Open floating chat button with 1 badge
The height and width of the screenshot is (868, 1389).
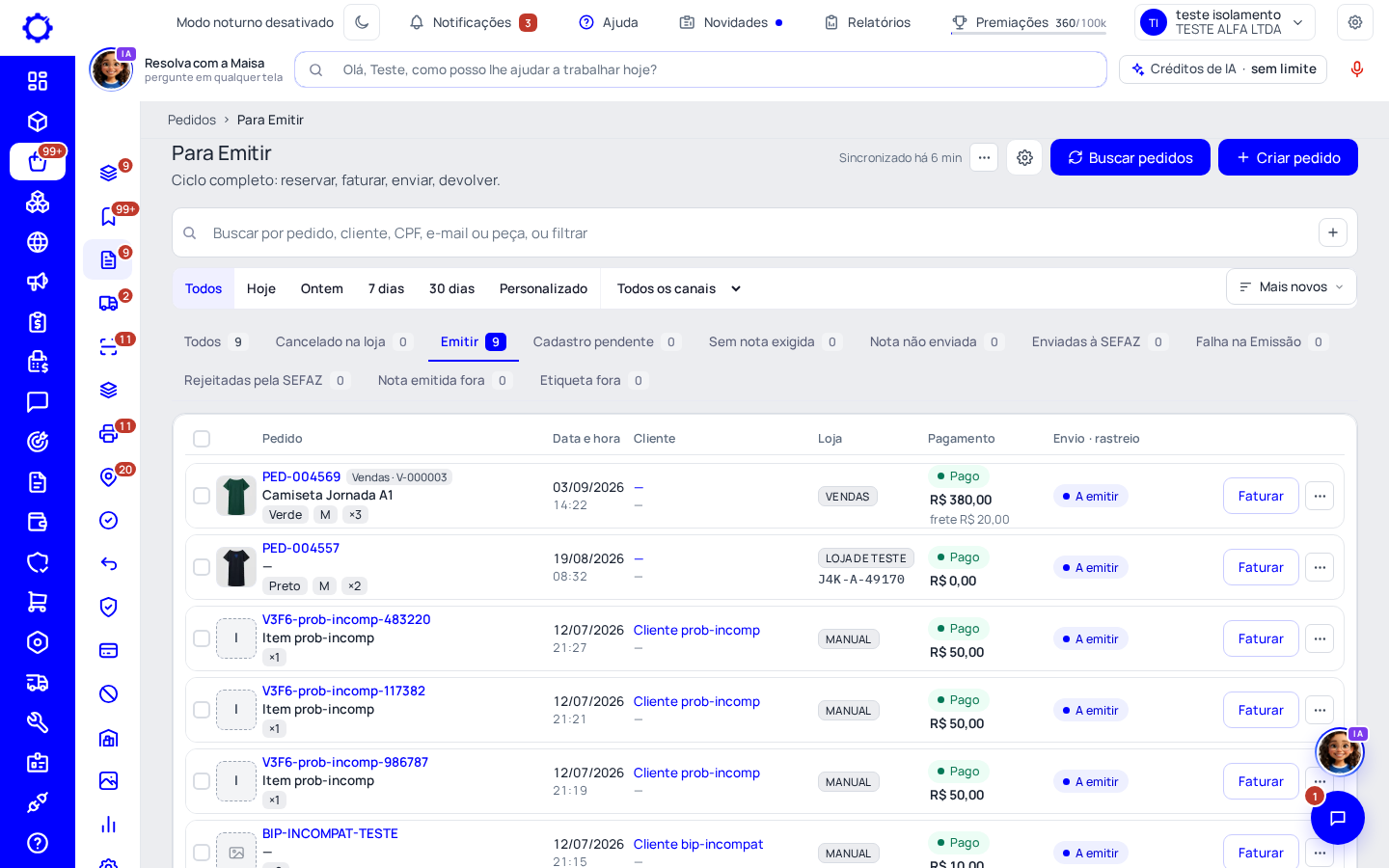1337,818
